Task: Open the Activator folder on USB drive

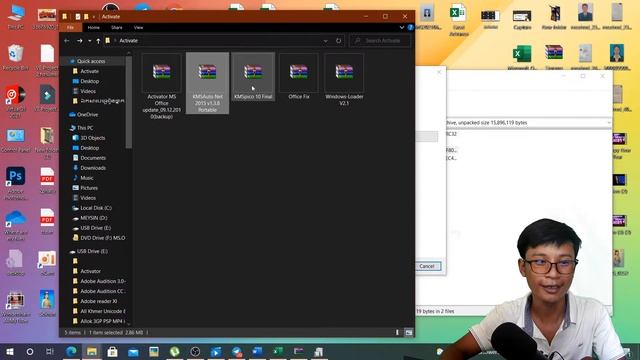Action: (90, 271)
